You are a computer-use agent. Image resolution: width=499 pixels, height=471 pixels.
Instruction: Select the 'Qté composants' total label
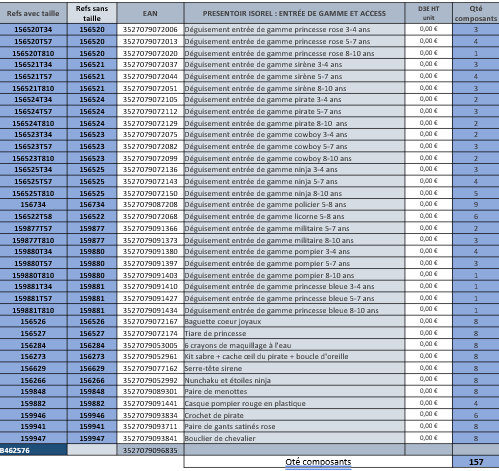pyautogui.click(x=318, y=462)
